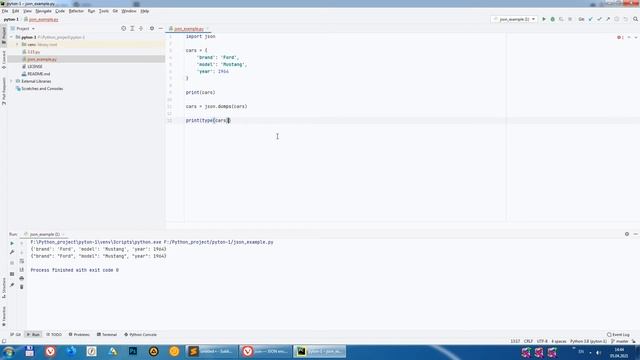Collapse the pyton-1 project root node
The height and width of the screenshot is (360, 640).
tap(11, 37)
